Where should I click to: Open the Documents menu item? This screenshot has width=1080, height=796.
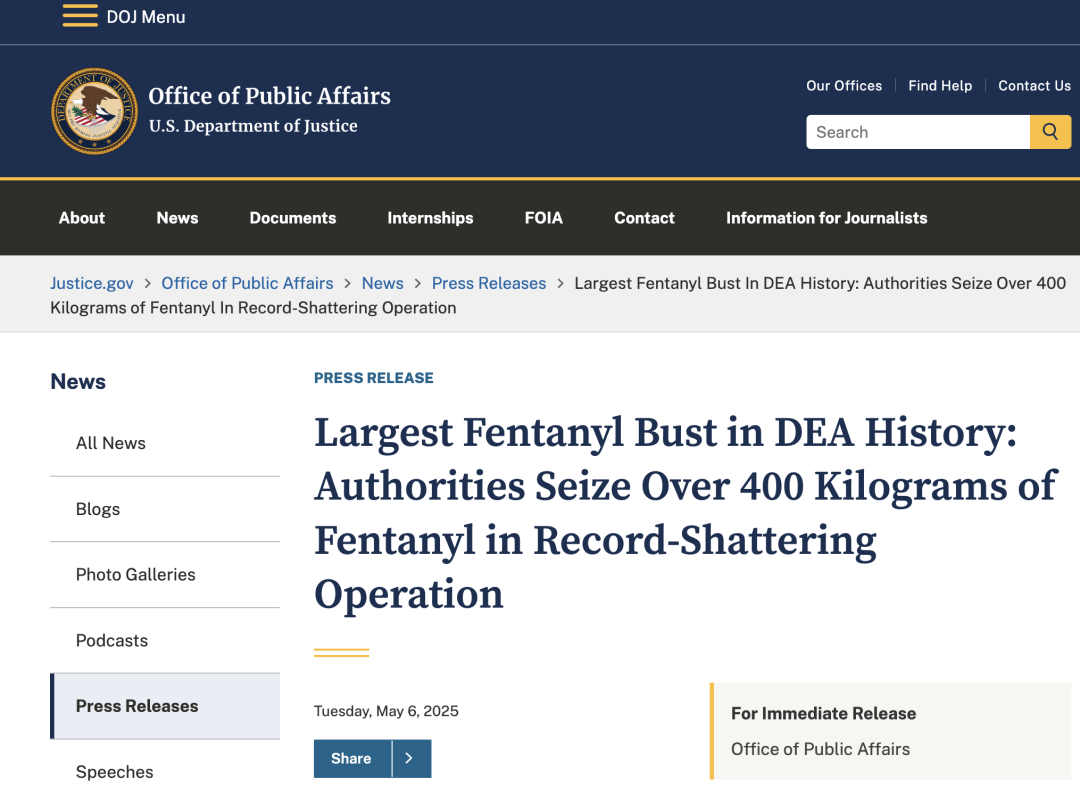click(293, 218)
